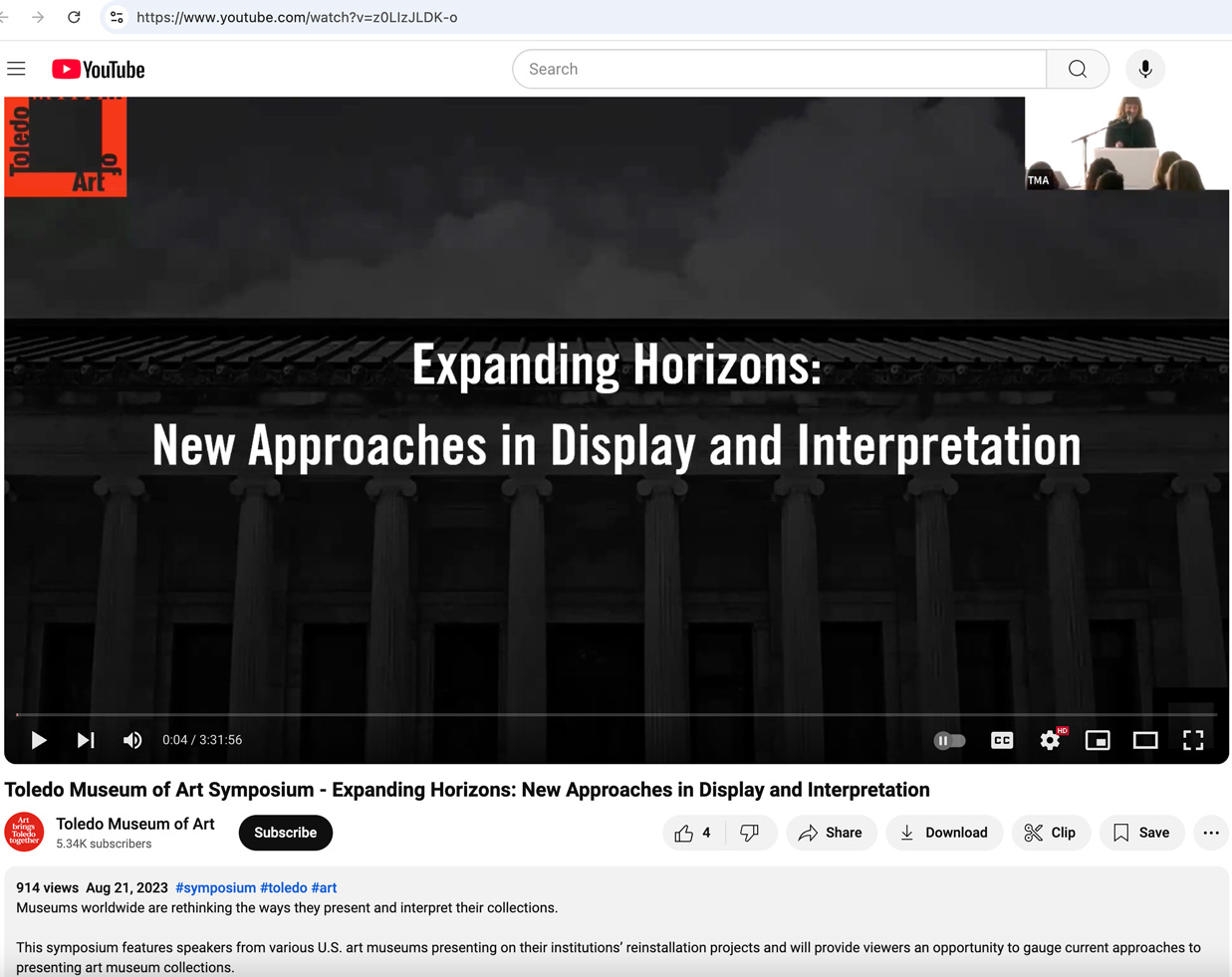
Task: Create a Clip of the video
Action: [1051, 833]
